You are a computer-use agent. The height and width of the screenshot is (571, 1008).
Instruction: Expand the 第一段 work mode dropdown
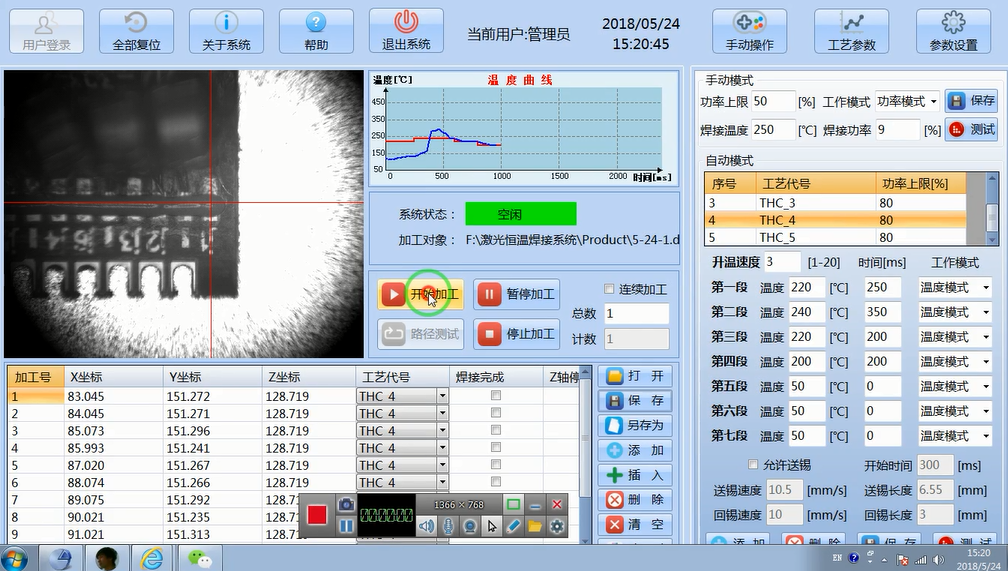[x=983, y=288]
